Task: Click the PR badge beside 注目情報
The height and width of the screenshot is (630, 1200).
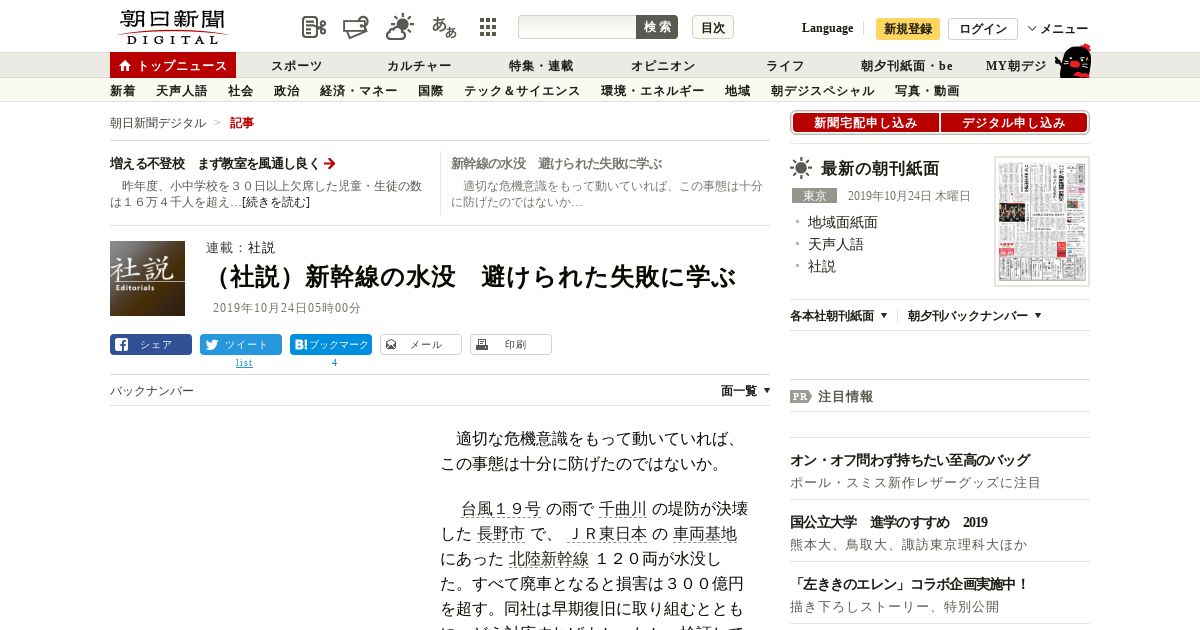Action: [801, 396]
